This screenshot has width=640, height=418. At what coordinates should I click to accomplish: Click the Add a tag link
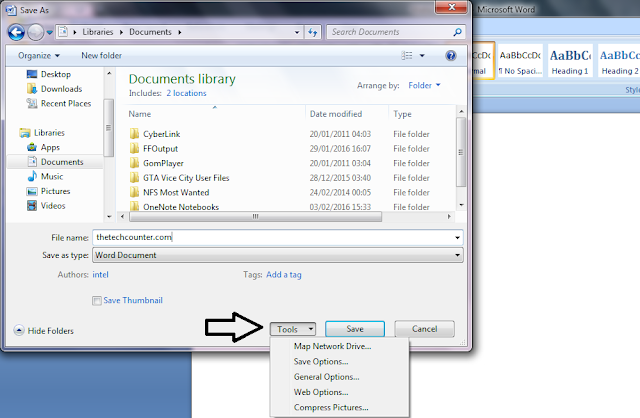point(284,275)
